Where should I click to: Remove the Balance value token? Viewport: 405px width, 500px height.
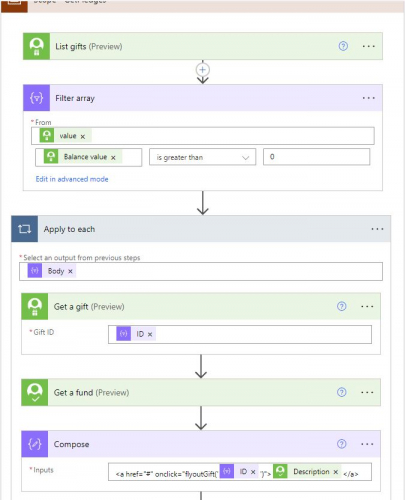[x=113, y=158]
